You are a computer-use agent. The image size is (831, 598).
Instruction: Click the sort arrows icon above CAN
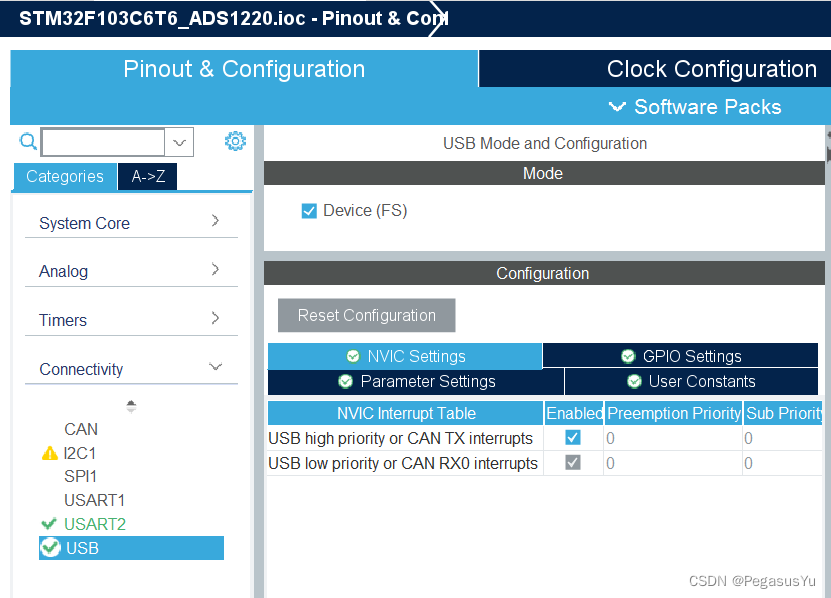coord(131,407)
